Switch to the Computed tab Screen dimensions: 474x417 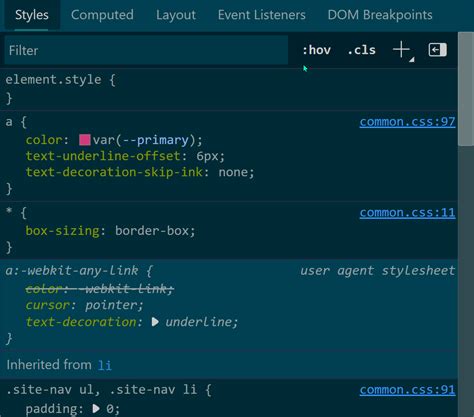click(102, 15)
